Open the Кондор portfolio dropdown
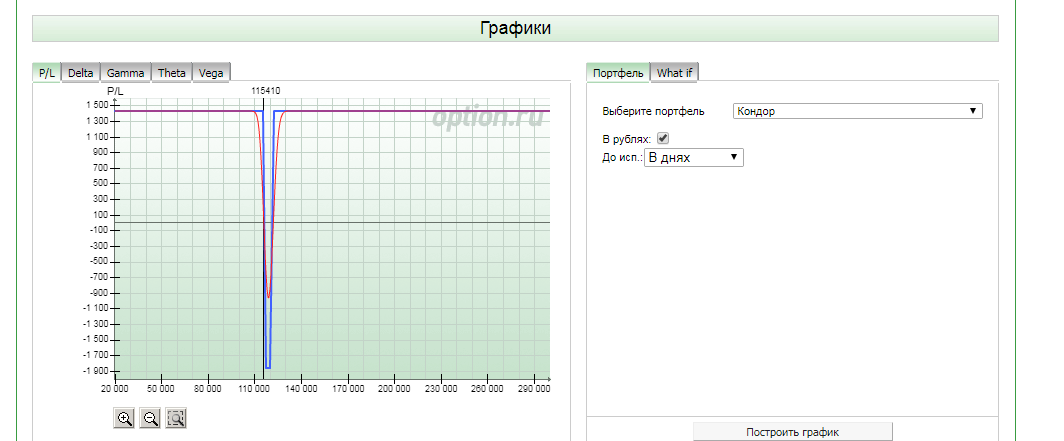Image resolution: width=1064 pixels, height=441 pixels. 858,111
